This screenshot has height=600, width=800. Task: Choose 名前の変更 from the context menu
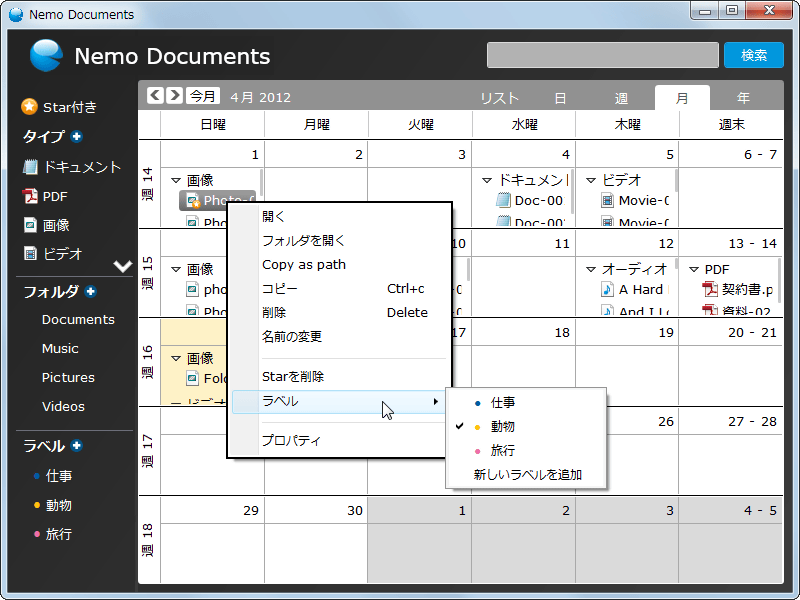(x=339, y=336)
